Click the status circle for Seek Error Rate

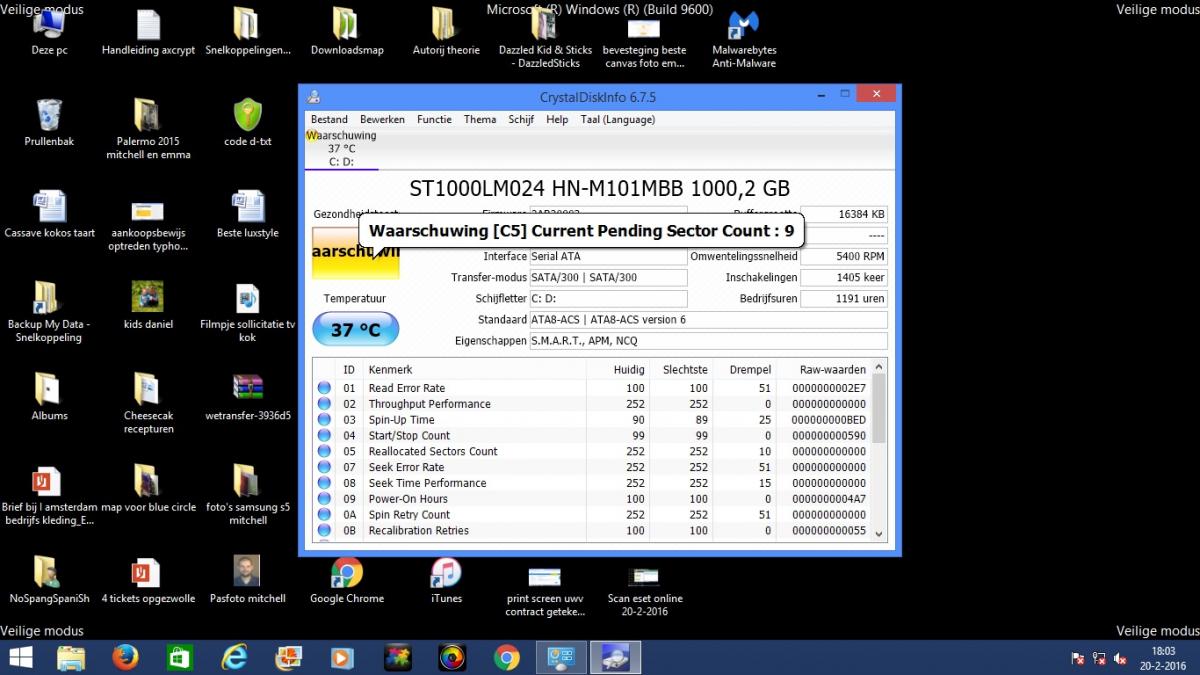[324, 467]
